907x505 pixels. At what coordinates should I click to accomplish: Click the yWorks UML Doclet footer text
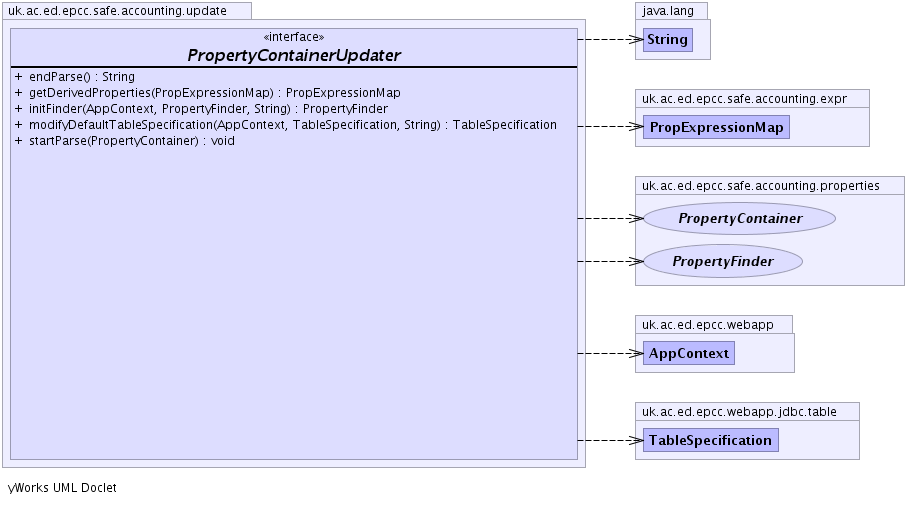click(62, 488)
